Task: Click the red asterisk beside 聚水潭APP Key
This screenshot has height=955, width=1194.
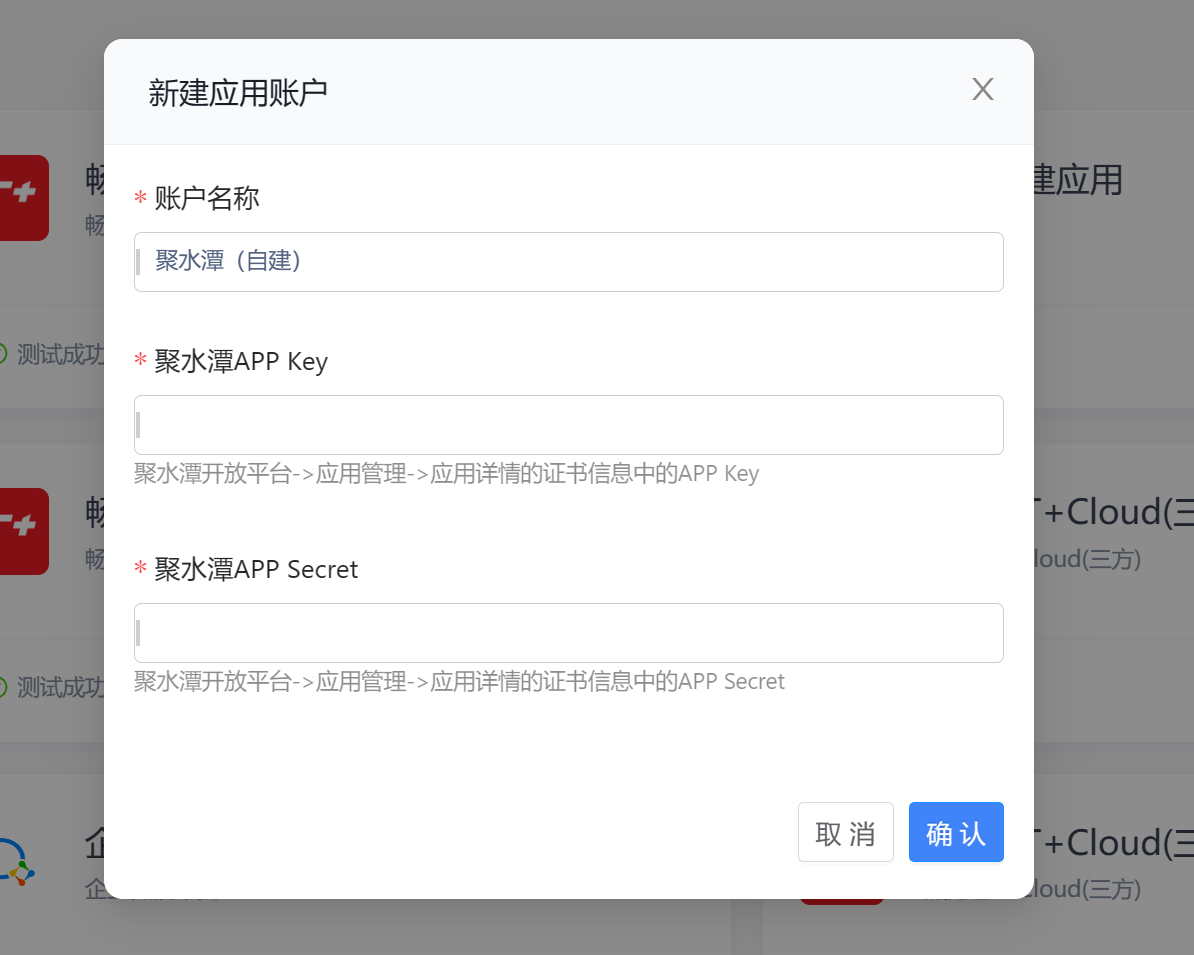Action: click(x=140, y=360)
